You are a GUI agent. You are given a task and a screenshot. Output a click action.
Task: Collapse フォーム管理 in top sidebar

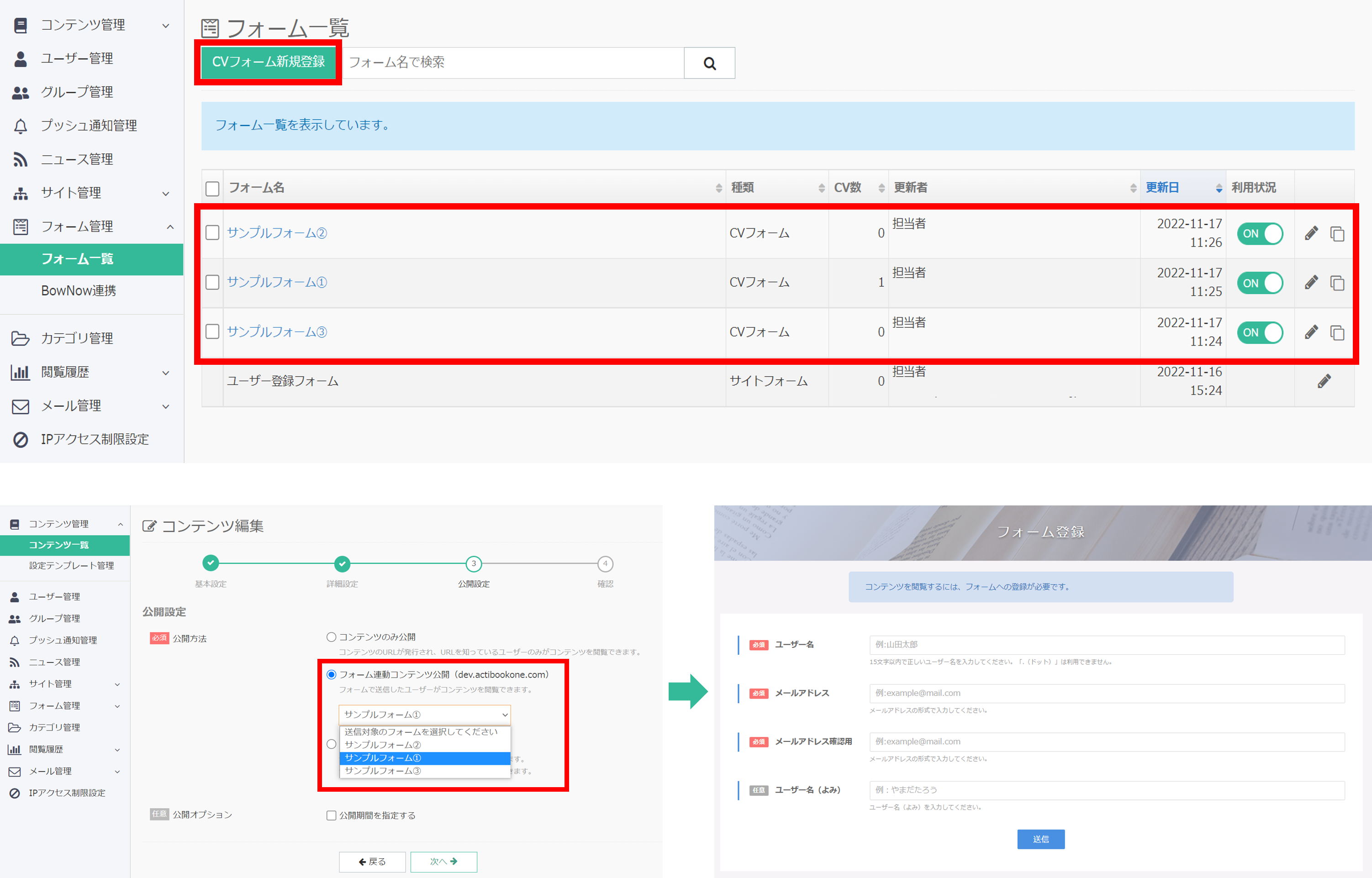tap(91, 227)
